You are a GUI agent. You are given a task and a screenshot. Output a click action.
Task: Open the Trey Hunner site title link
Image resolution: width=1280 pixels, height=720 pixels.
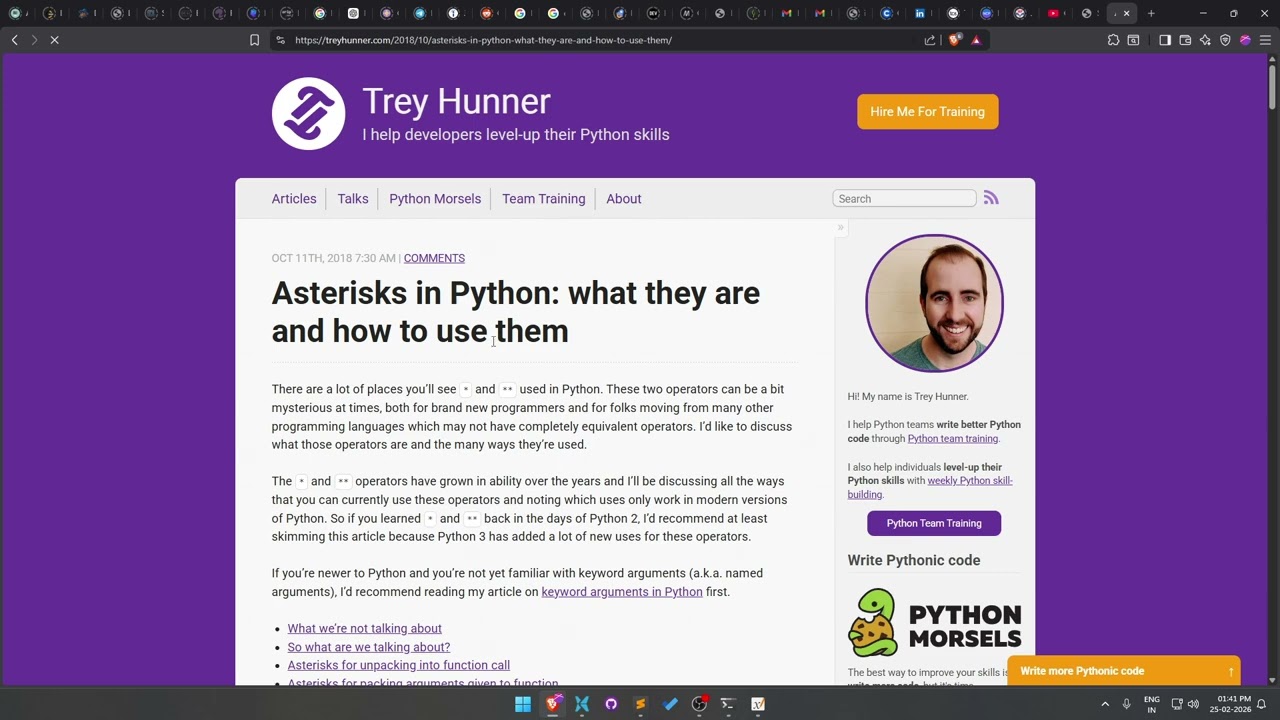coord(456,101)
